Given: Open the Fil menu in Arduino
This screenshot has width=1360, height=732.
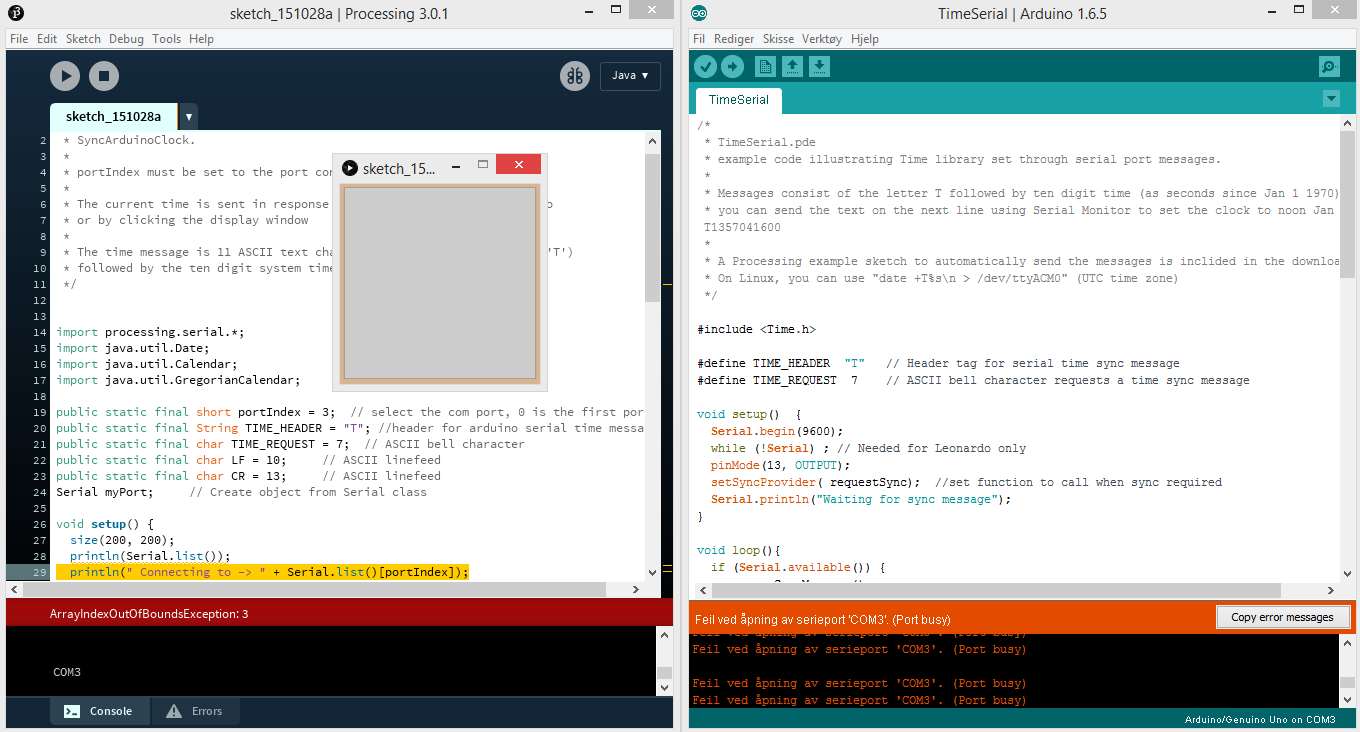Looking at the screenshot, I should [x=699, y=39].
